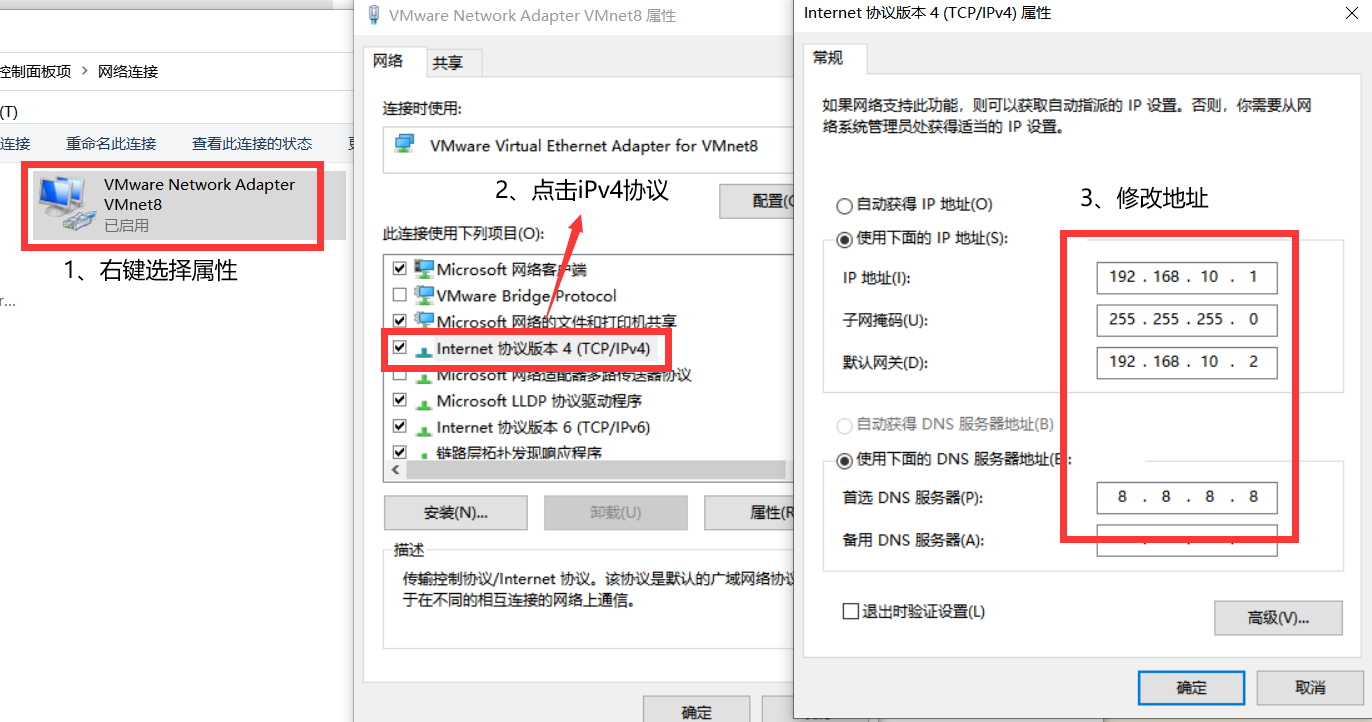
Task: Click the Internet 协议版本 6 (TCP/IPv6) icon
Action: [x=425, y=427]
